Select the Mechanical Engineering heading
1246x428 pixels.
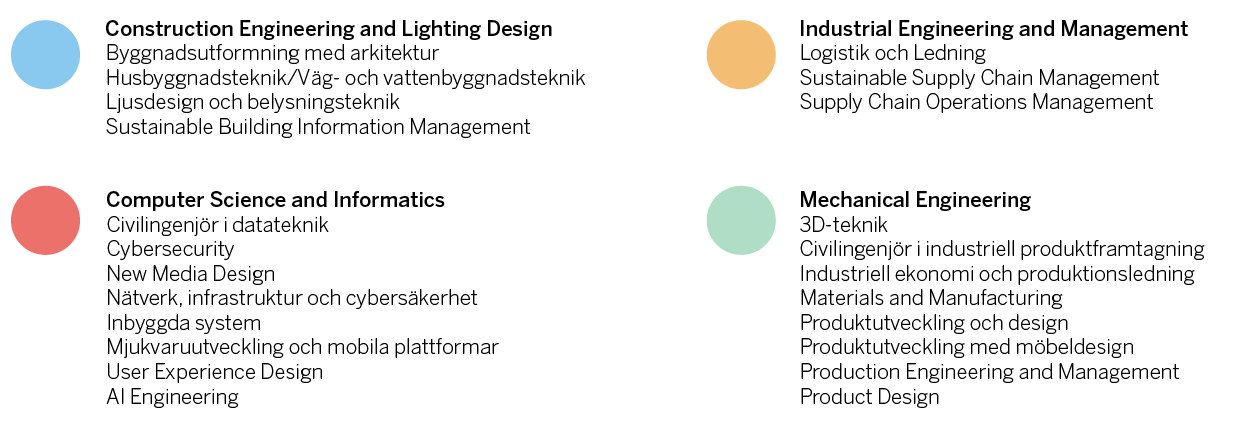coord(914,200)
